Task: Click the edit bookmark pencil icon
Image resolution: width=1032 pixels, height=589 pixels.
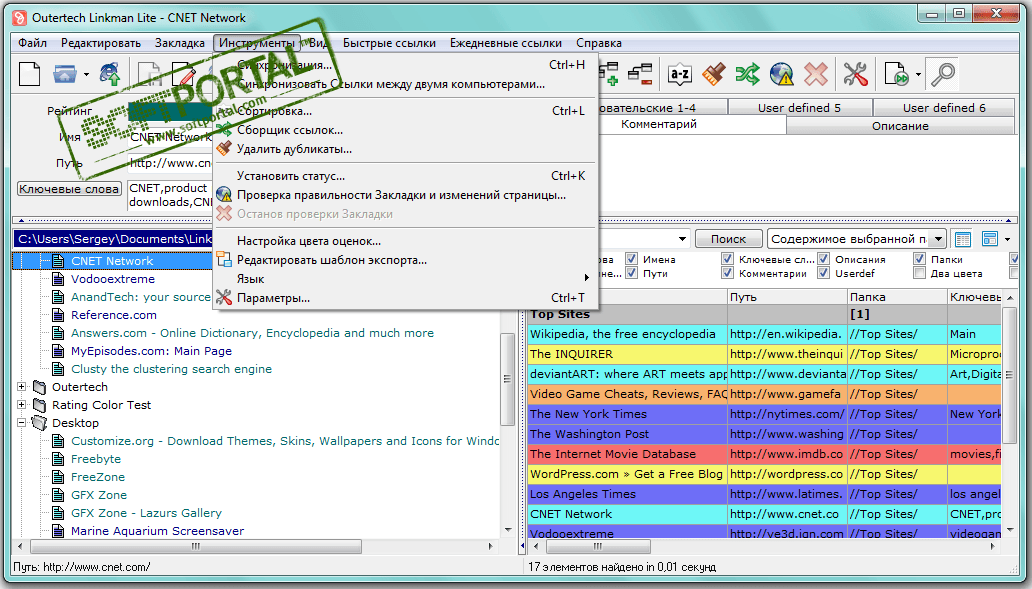Action: [184, 74]
